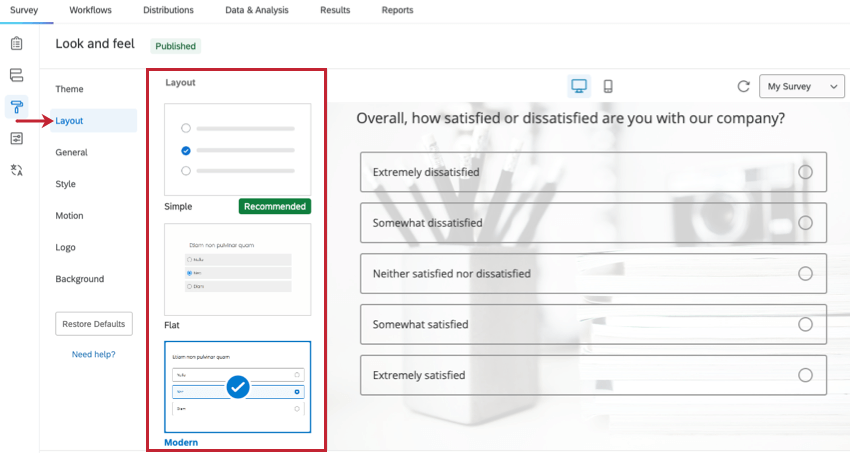The image size is (850, 453).
Task: Click the Restore Defaults button
Action: click(x=94, y=324)
